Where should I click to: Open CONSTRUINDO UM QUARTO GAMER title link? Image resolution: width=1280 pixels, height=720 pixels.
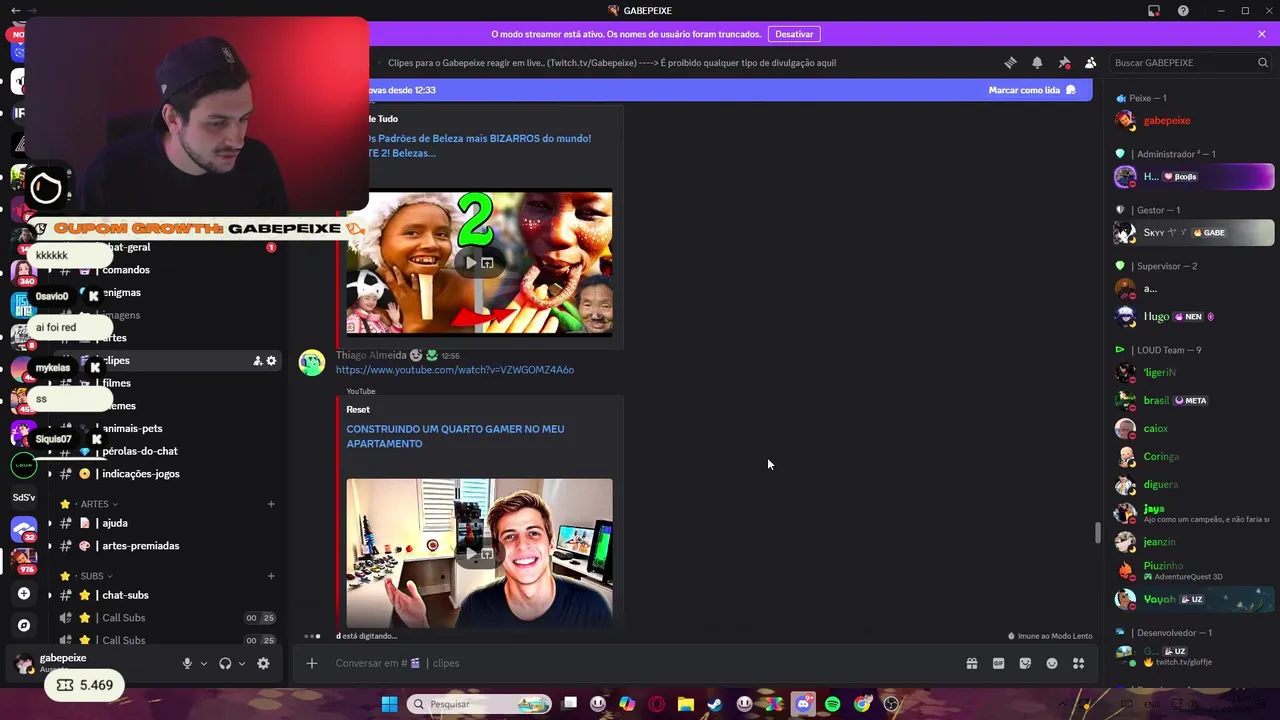click(455, 436)
